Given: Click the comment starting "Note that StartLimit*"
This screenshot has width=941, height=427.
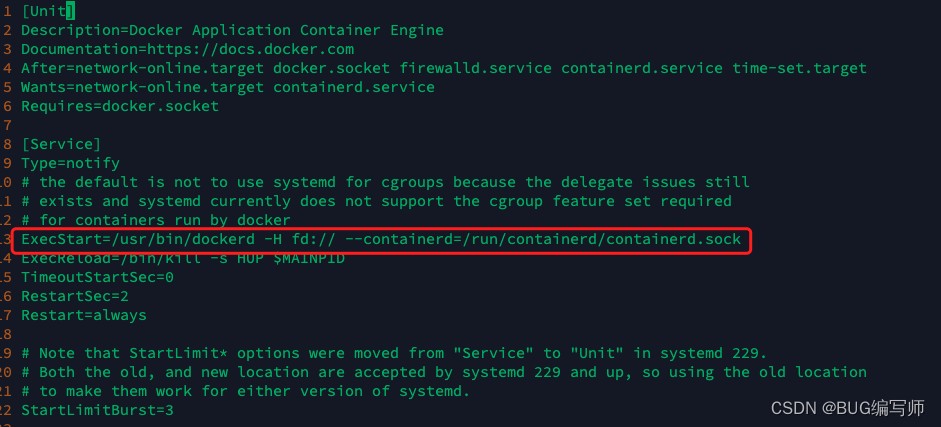Looking at the screenshot, I should [390, 353].
